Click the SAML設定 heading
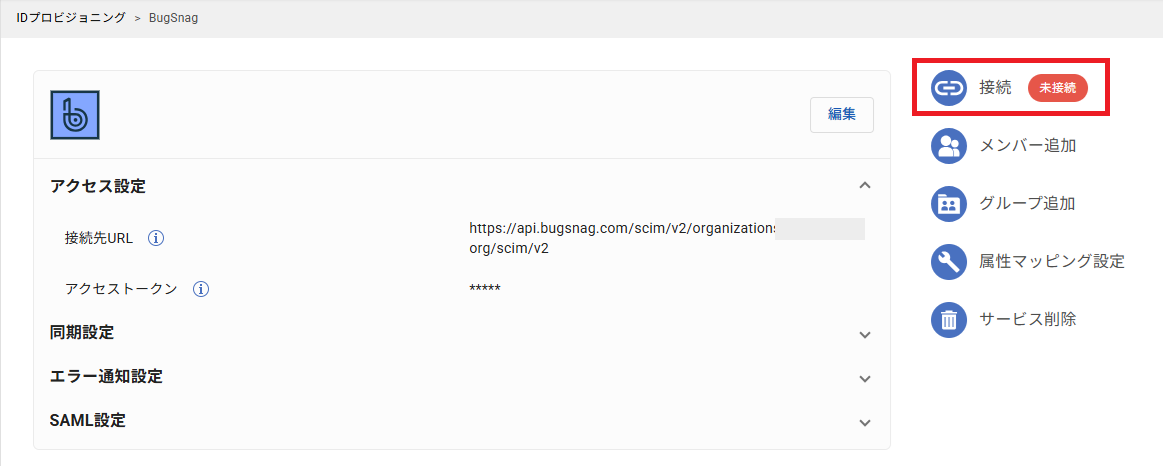1163x466 pixels. pos(88,420)
